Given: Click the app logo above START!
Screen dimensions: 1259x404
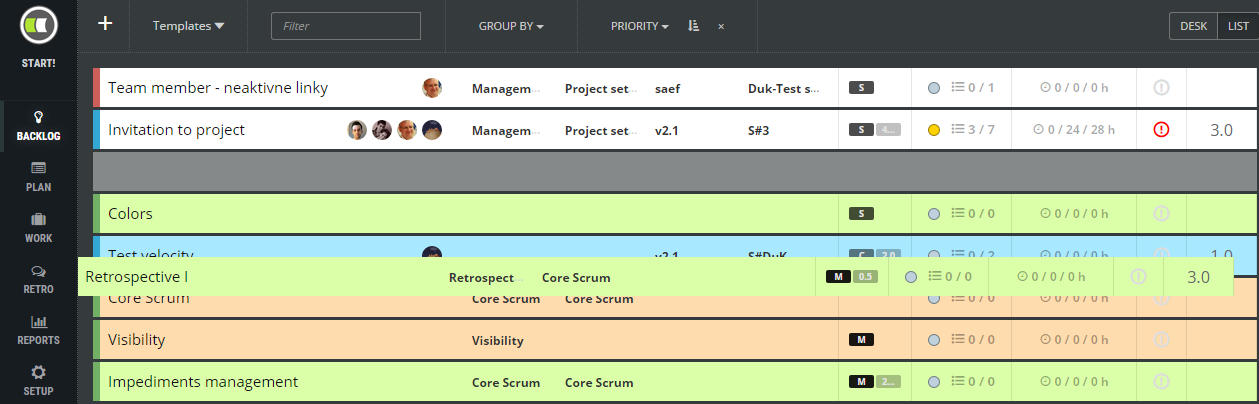Looking at the screenshot, I should click(38, 26).
